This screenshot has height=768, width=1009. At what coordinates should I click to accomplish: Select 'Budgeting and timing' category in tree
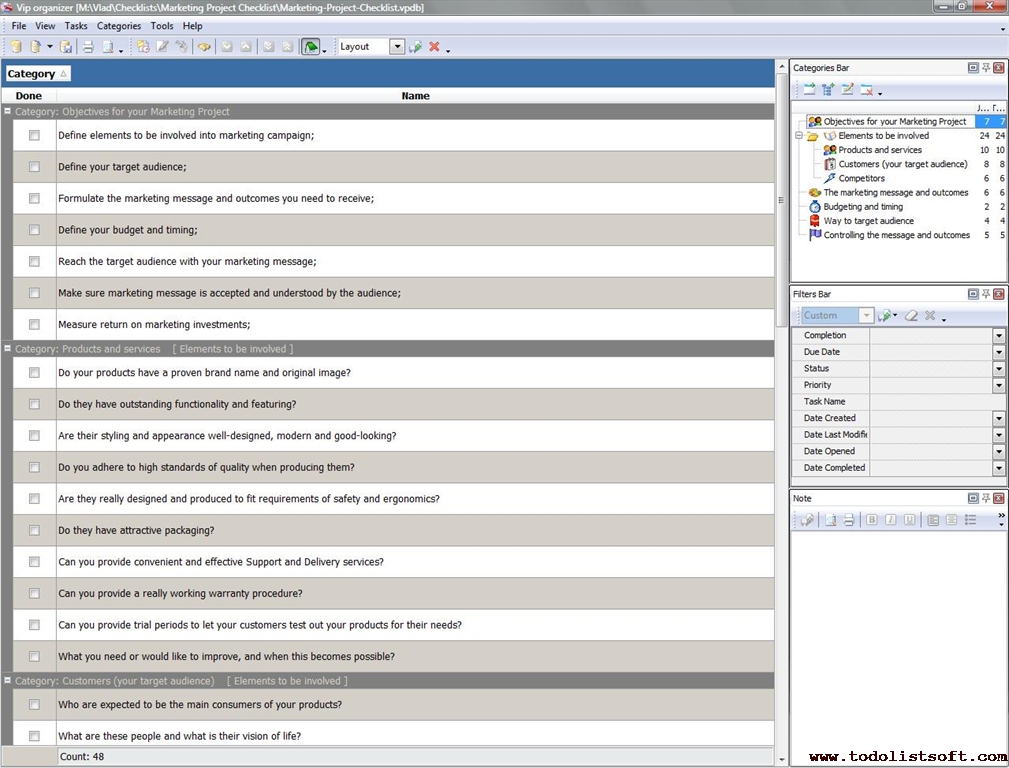pos(863,207)
